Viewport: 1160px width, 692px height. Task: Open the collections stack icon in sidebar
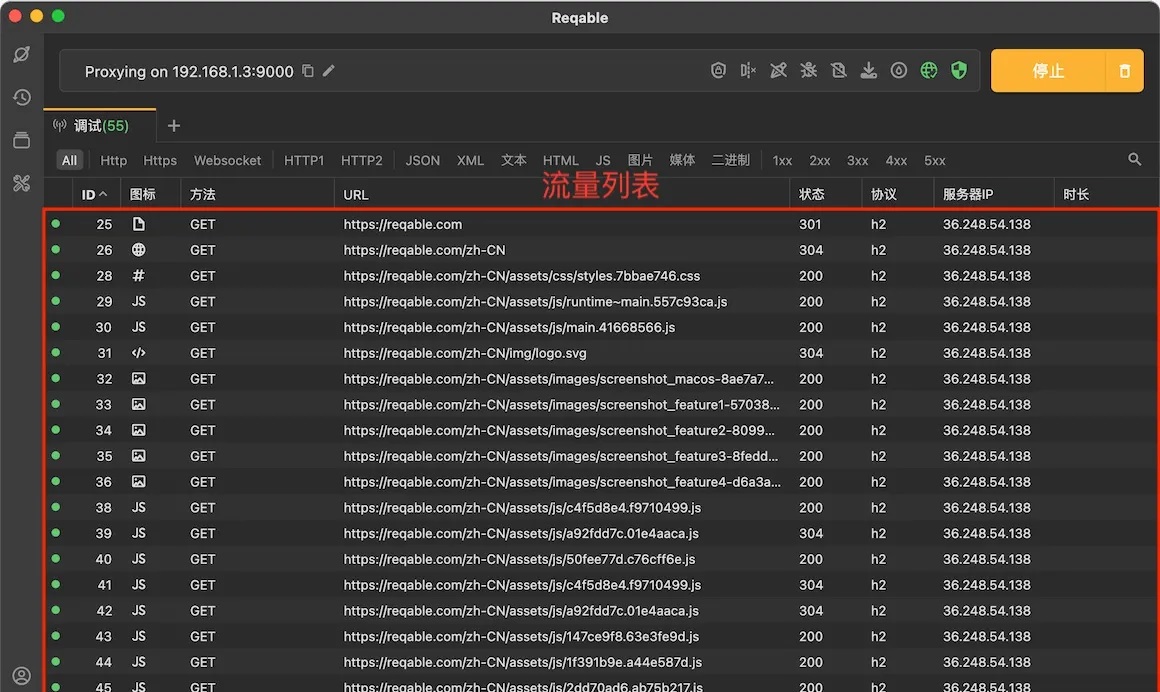tap(21, 140)
